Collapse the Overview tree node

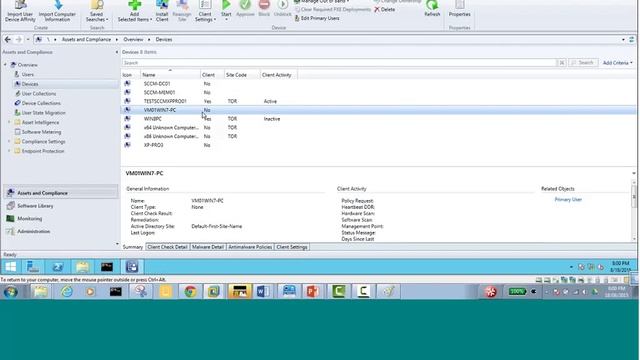point(5,65)
